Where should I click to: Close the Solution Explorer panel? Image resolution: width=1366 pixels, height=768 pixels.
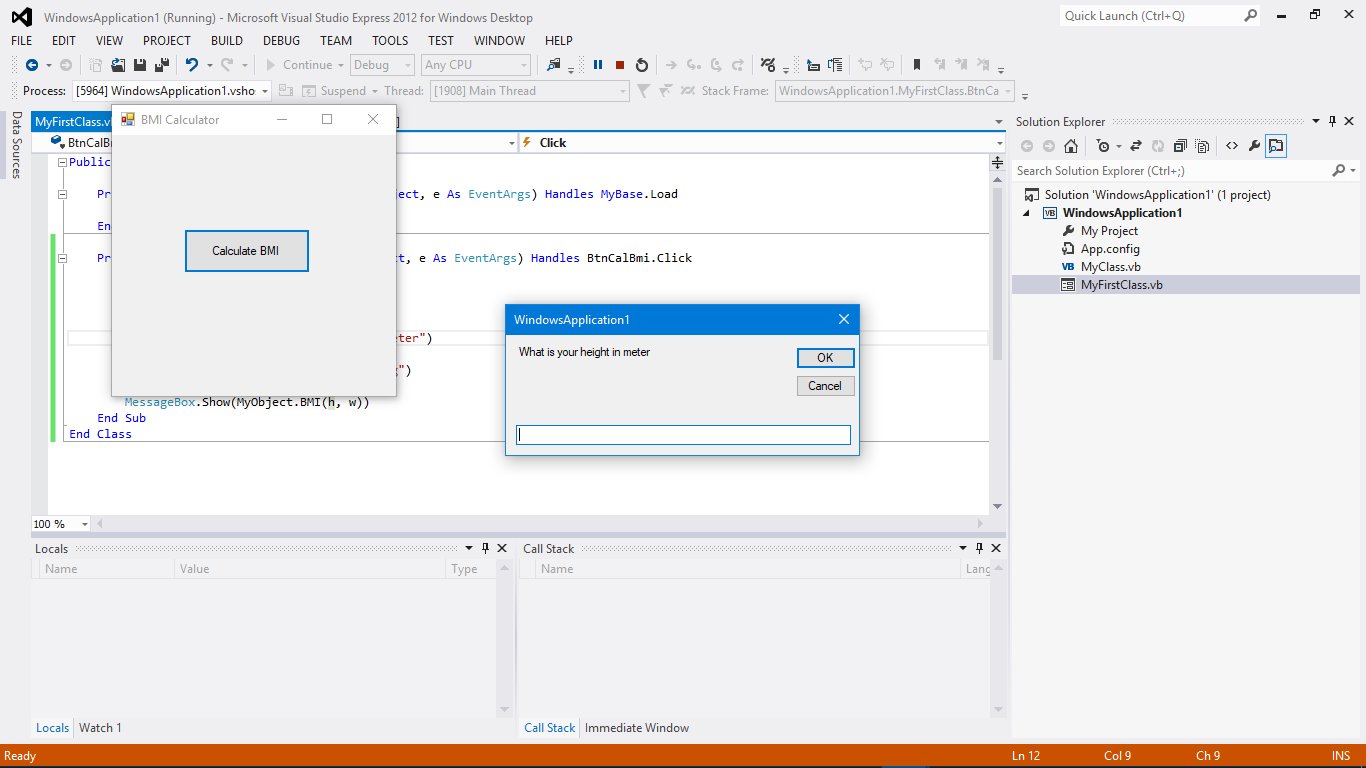(x=1347, y=122)
